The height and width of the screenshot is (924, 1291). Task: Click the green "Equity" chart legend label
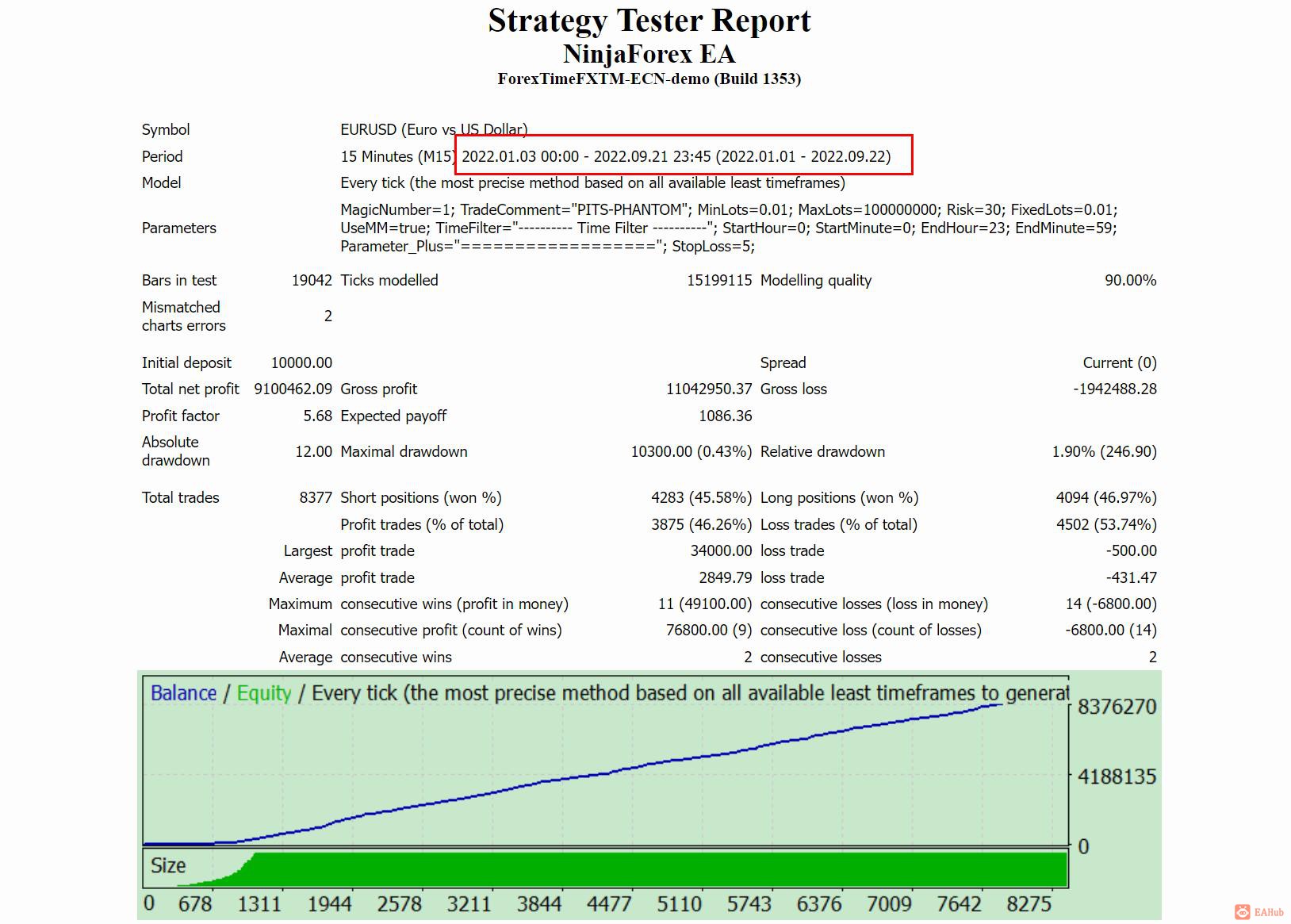264,693
